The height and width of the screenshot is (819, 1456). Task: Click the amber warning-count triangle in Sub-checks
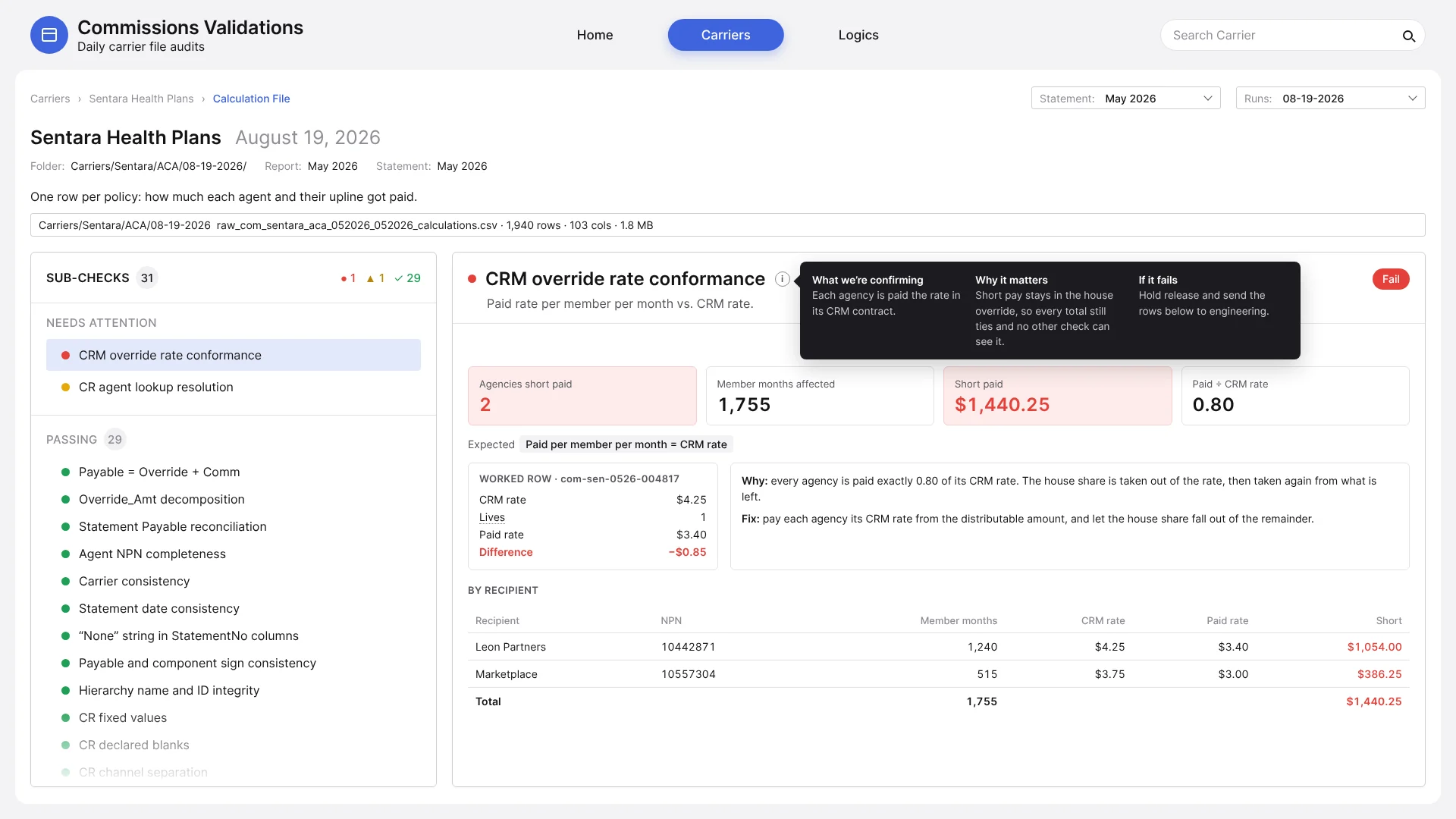[375, 278]
